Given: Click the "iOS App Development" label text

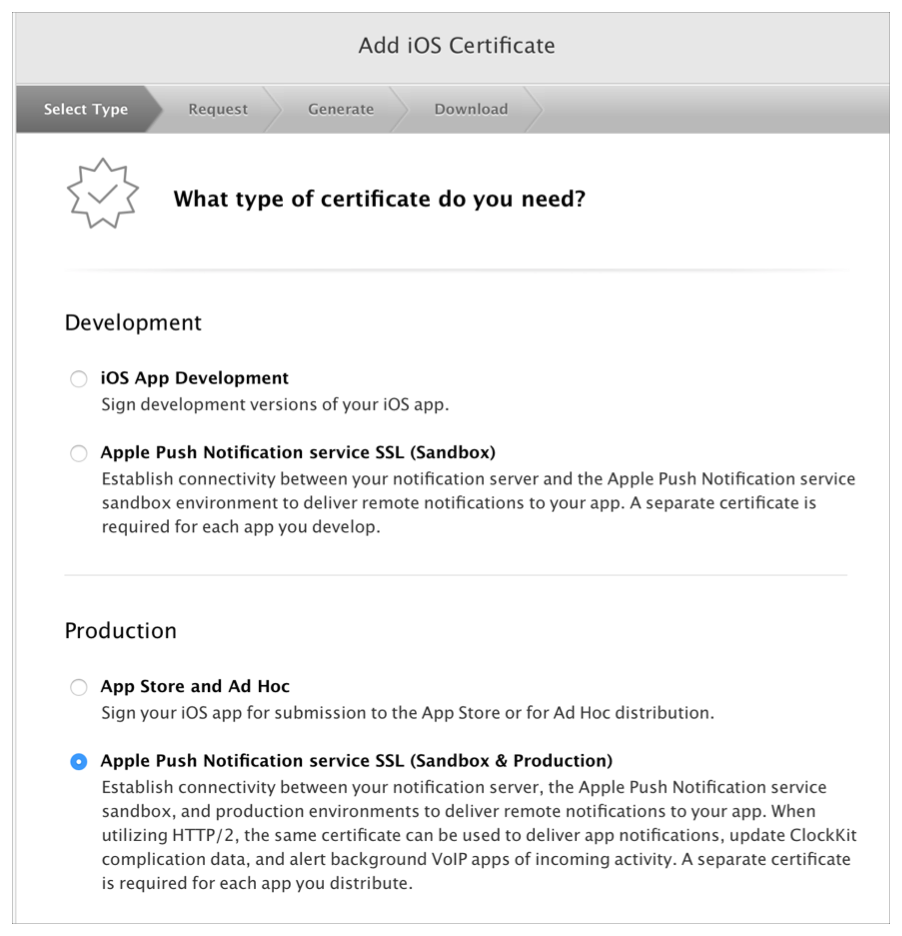Looking at the screenshot, I should (x=195, y=378).
